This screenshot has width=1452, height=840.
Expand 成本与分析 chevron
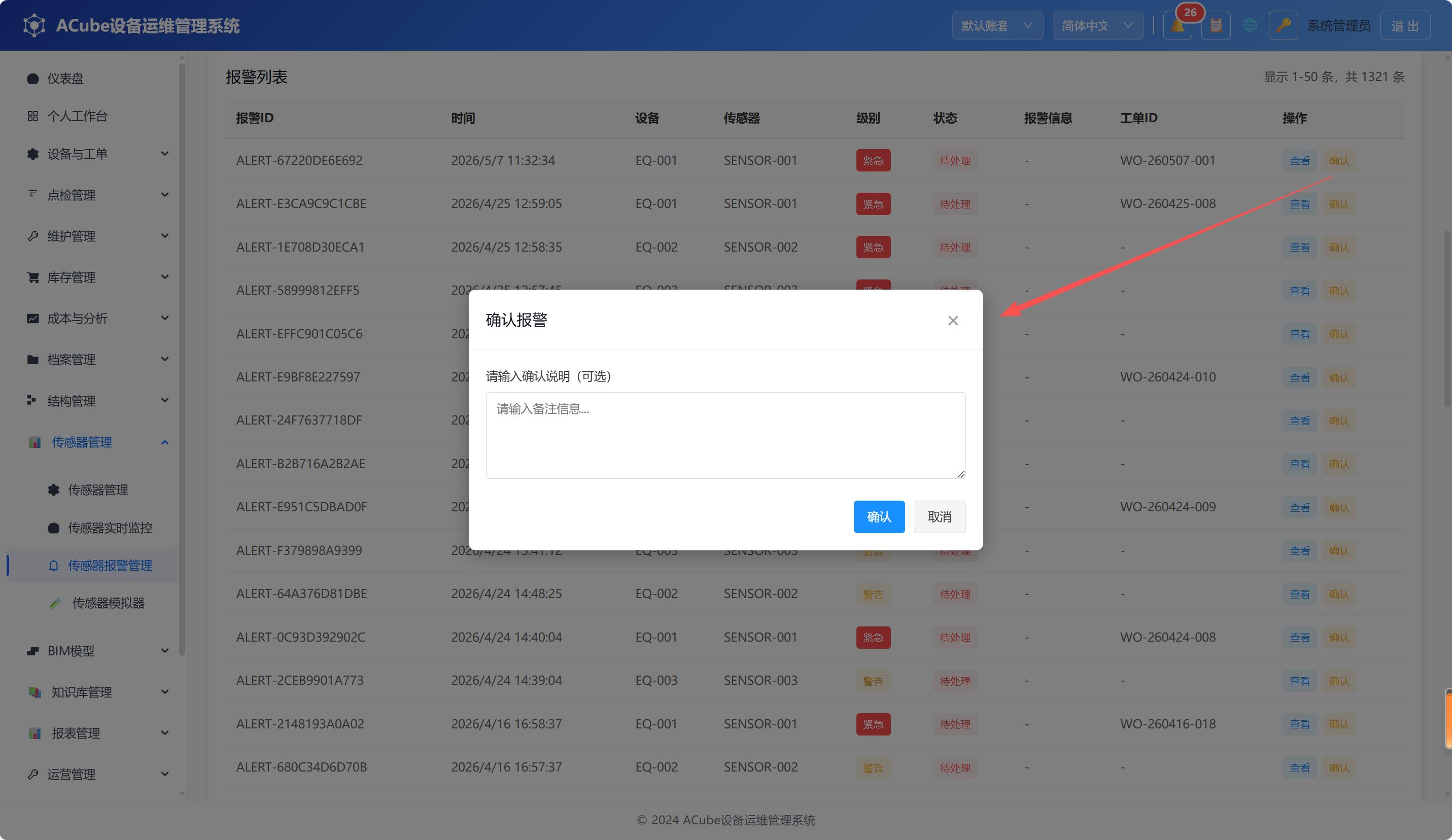tap(165, 318)
